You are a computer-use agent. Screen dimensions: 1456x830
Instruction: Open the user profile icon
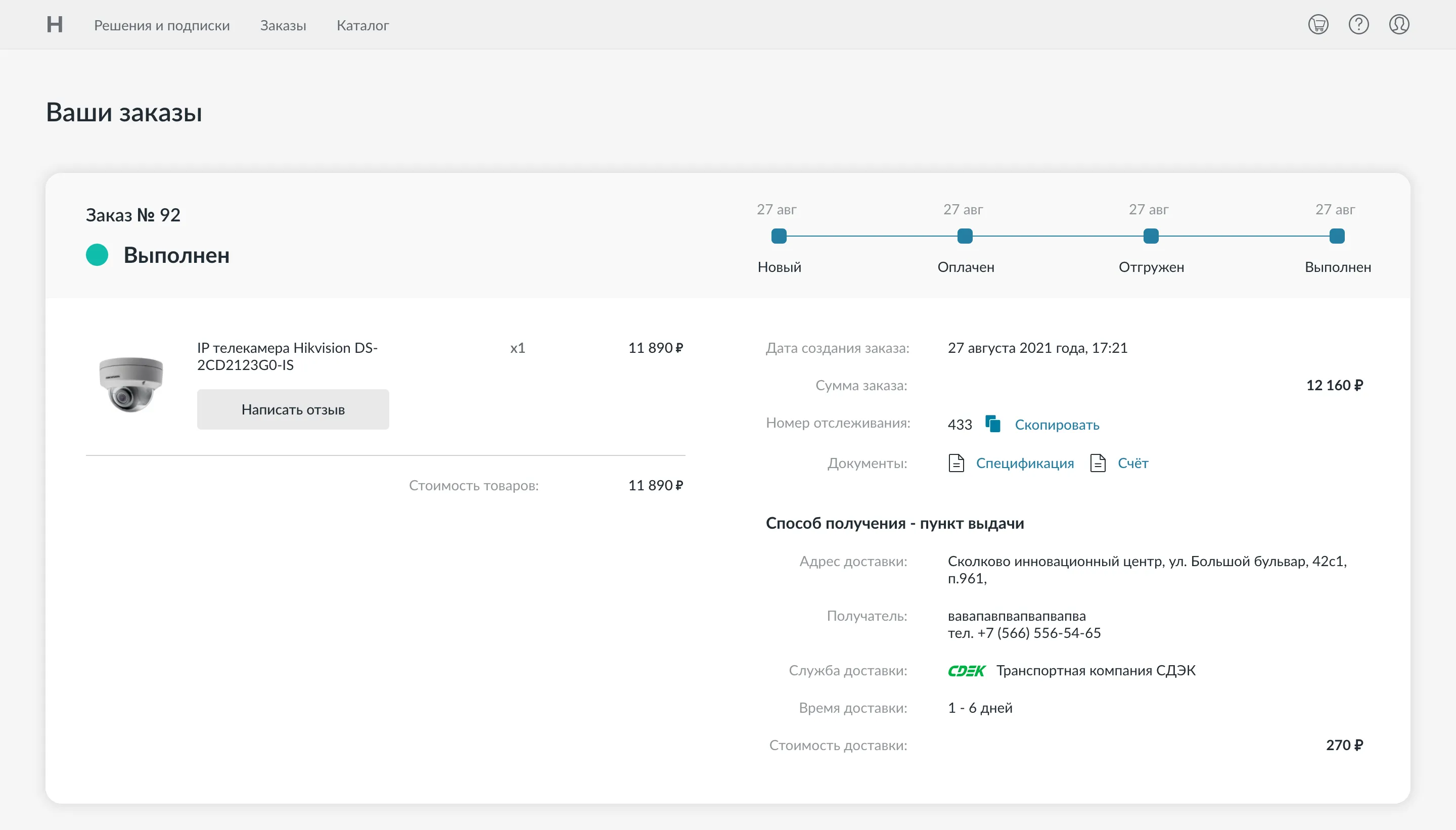tap(1398, 24)
